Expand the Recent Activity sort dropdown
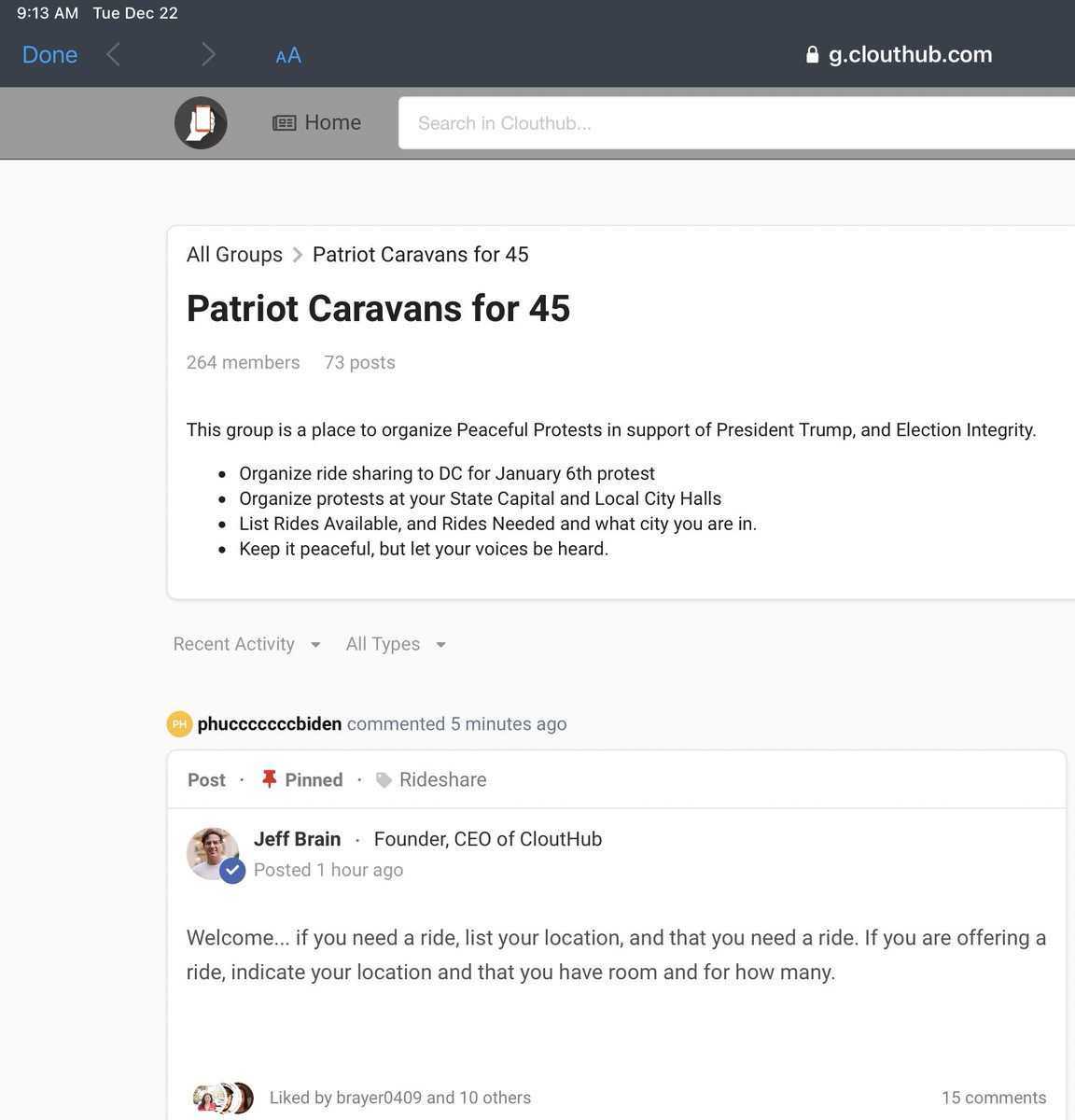1075x1120 pixels. click(x=247, y=644)
